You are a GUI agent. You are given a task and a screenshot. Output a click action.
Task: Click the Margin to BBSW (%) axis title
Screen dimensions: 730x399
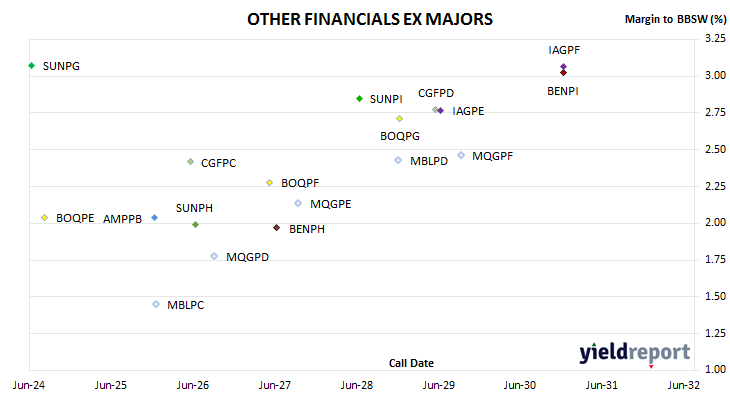(x=675, y=19)
